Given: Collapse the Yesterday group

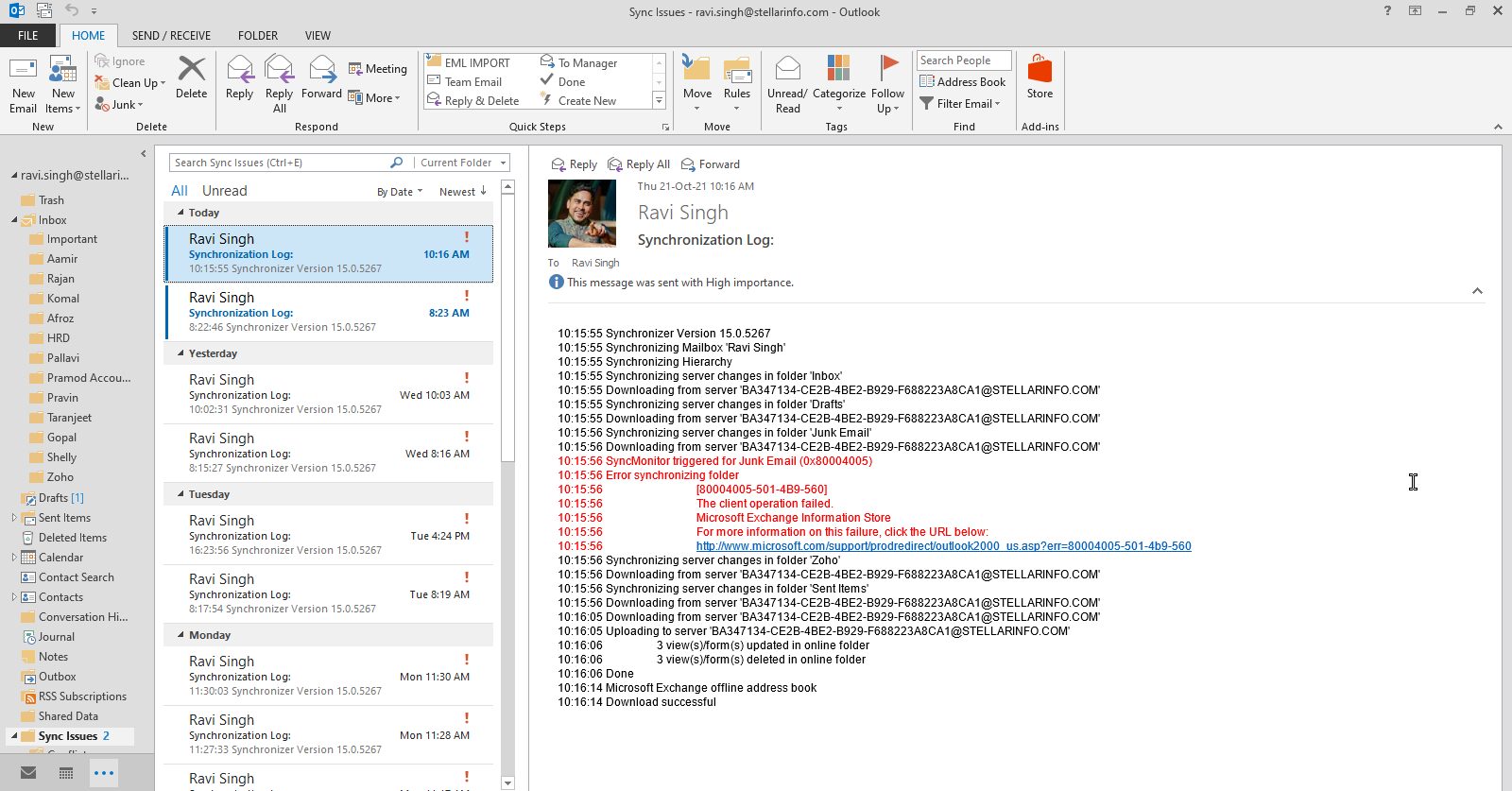Looking at the screenshot, I should pos(180,353).
